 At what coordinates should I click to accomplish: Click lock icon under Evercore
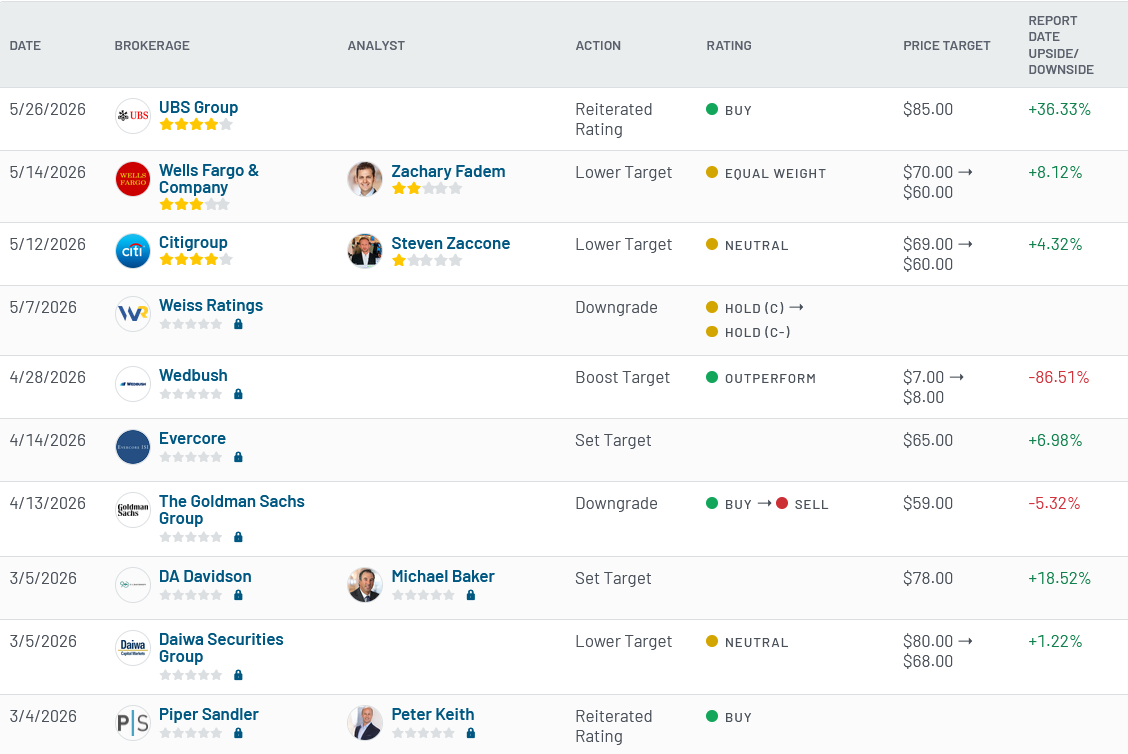pyautogui.click(x=238, y=458)
